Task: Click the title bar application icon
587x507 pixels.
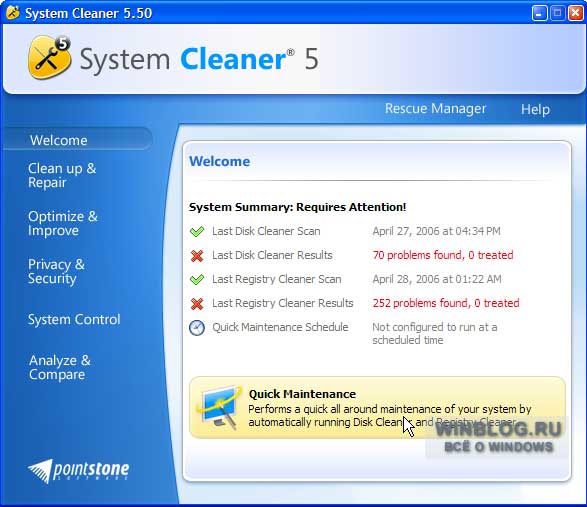Action: tap(13, 13)
